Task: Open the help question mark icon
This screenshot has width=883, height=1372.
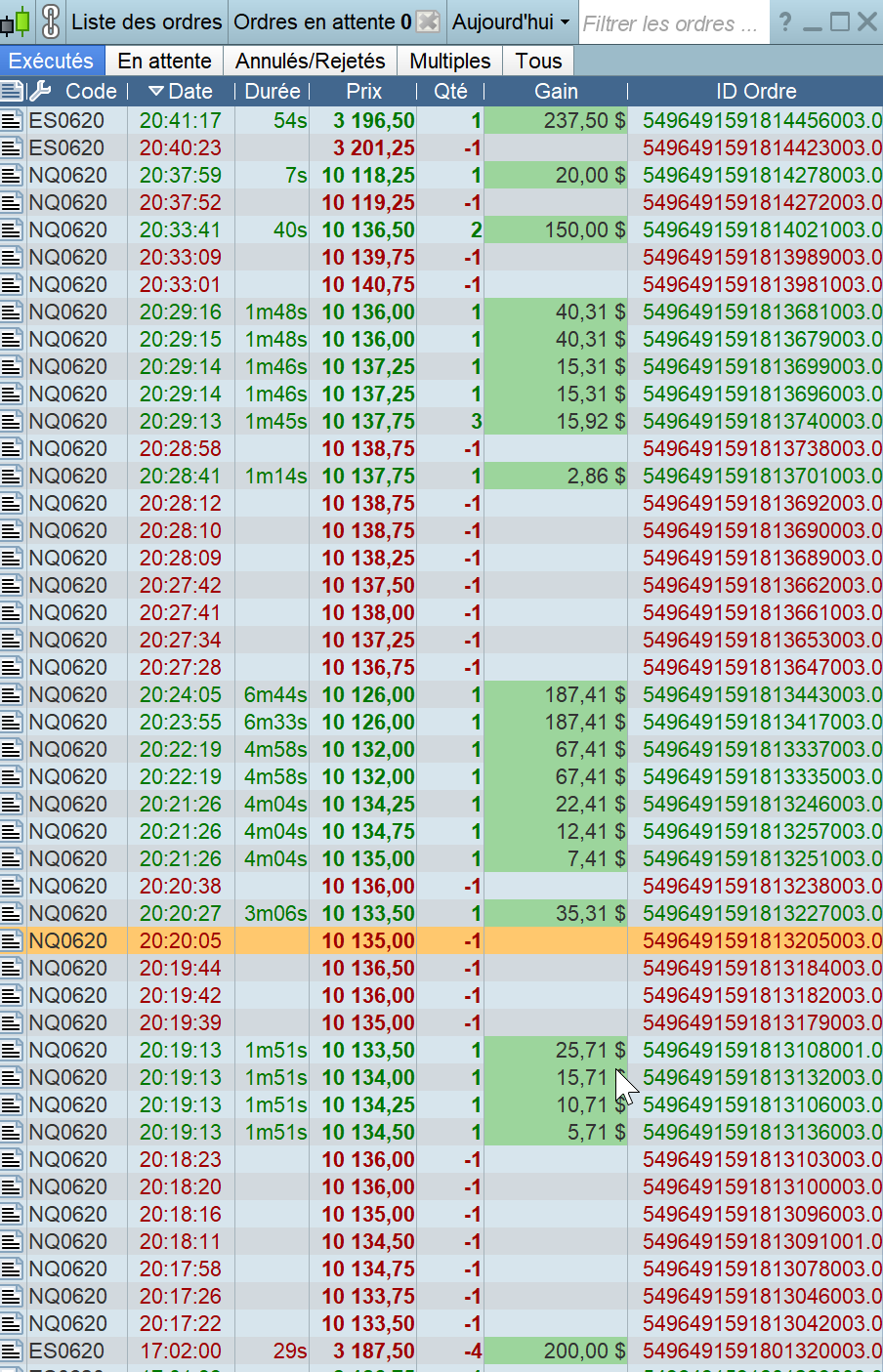Action: (x=785, y=21)
